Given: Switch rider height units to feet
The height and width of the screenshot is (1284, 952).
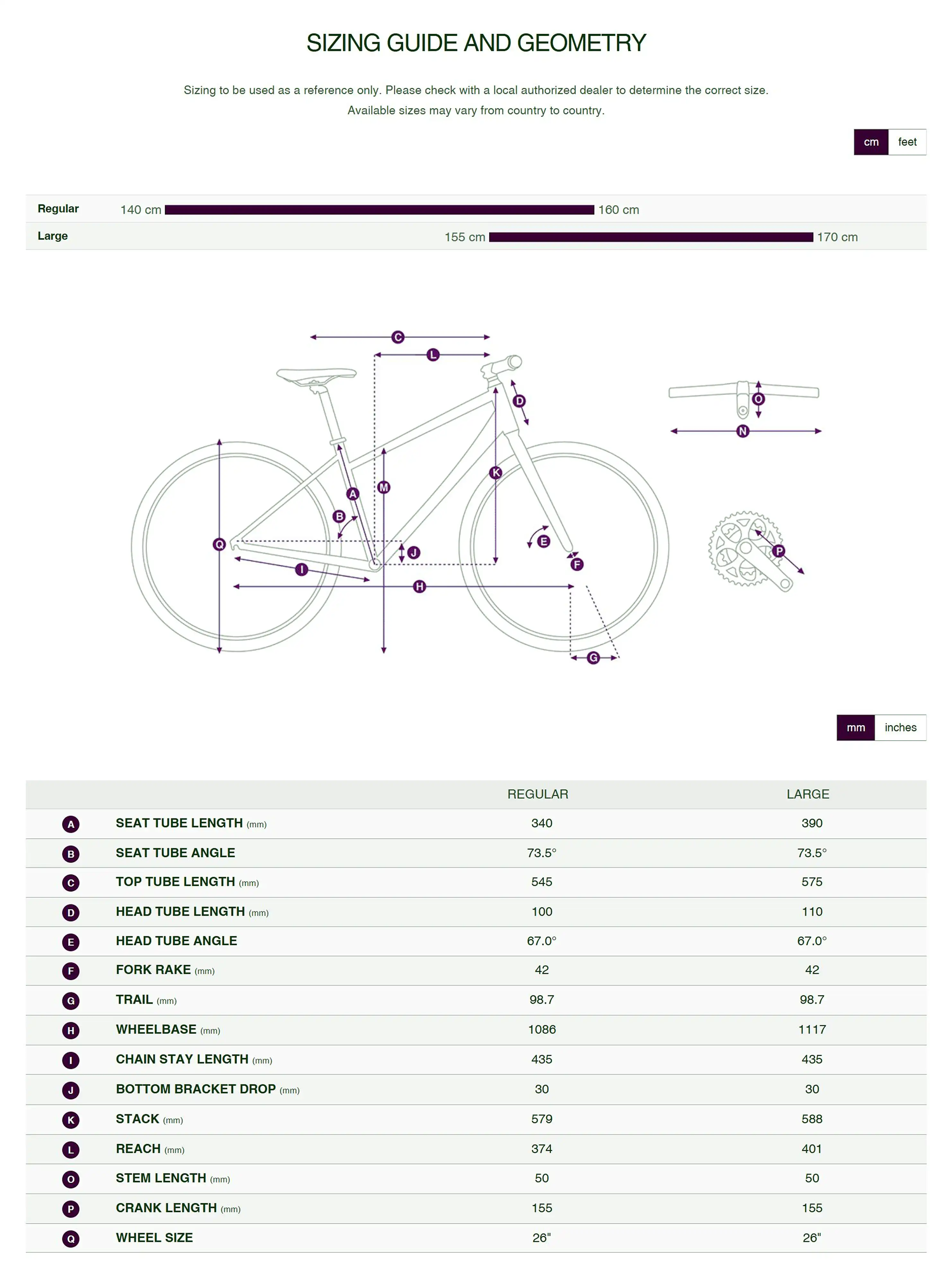Looking at the screenshot, I should 907,142.
